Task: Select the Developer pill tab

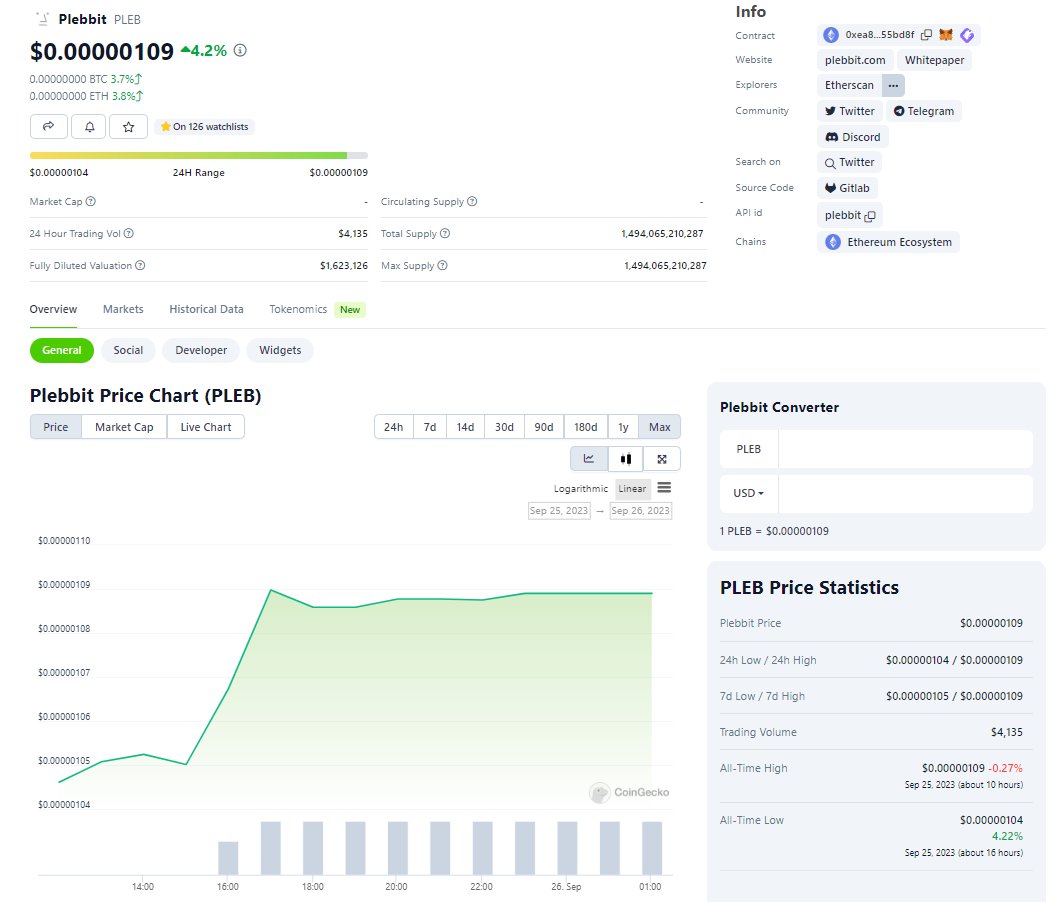Action: pos(201,350)
